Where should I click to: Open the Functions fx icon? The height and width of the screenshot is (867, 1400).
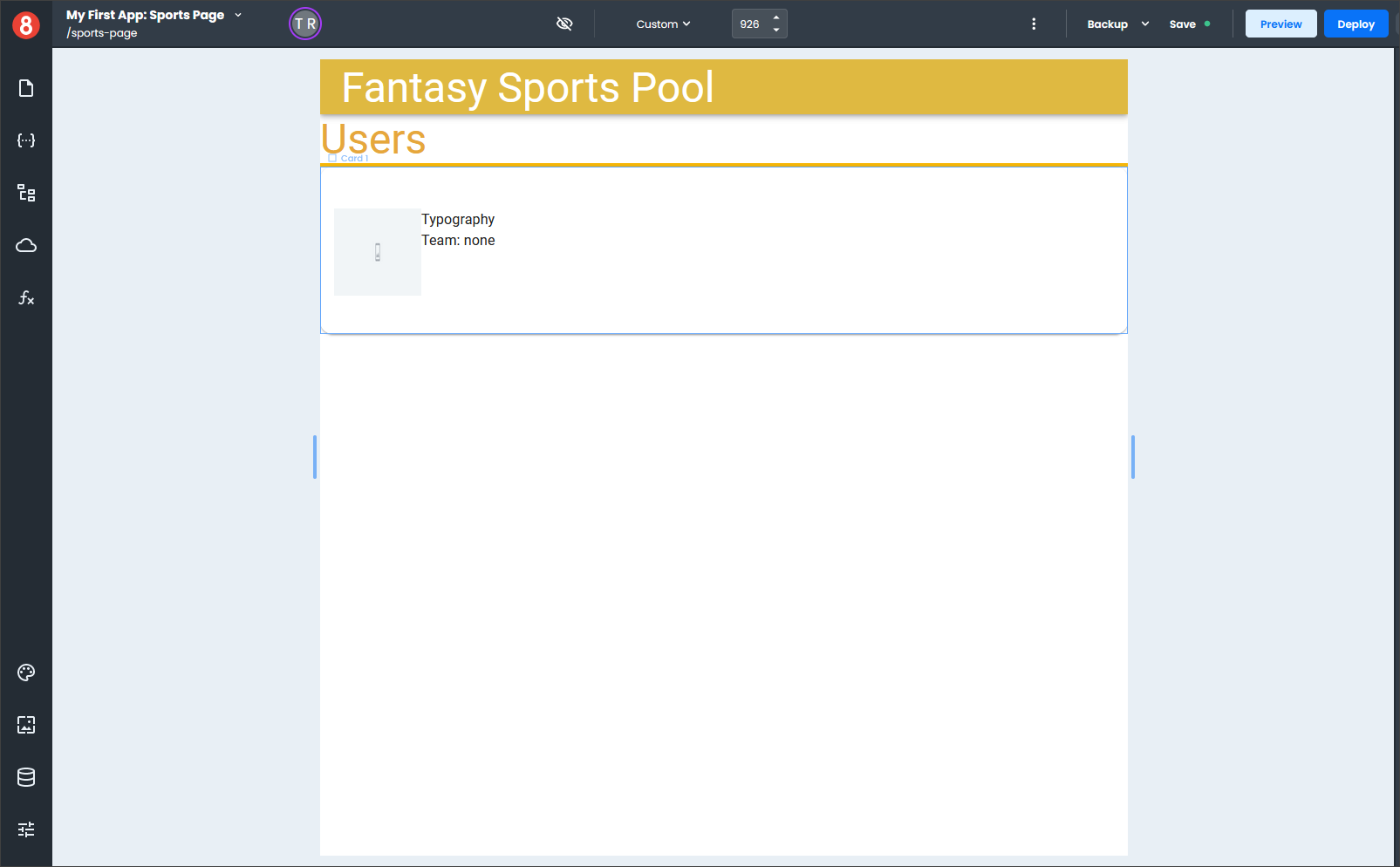pyautogui.click(x=26, y=298)
